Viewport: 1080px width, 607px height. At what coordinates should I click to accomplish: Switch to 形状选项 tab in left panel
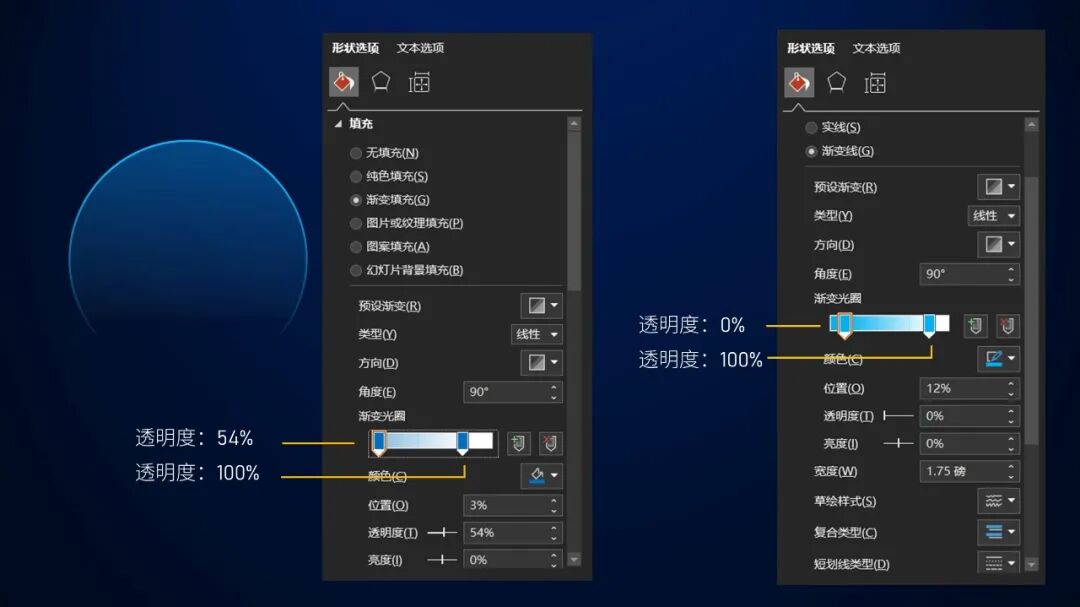click(355, 48)
